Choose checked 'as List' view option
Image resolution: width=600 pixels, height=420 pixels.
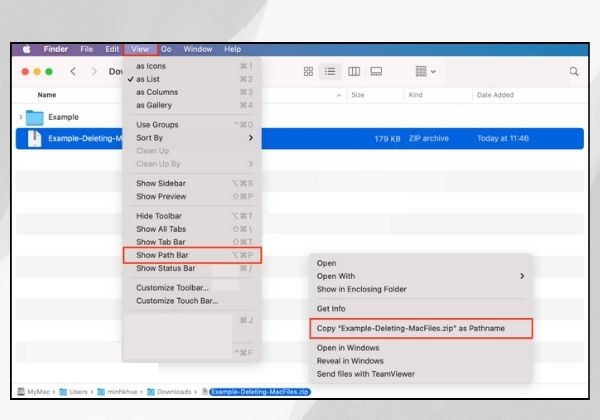click(x=192, y=79)
